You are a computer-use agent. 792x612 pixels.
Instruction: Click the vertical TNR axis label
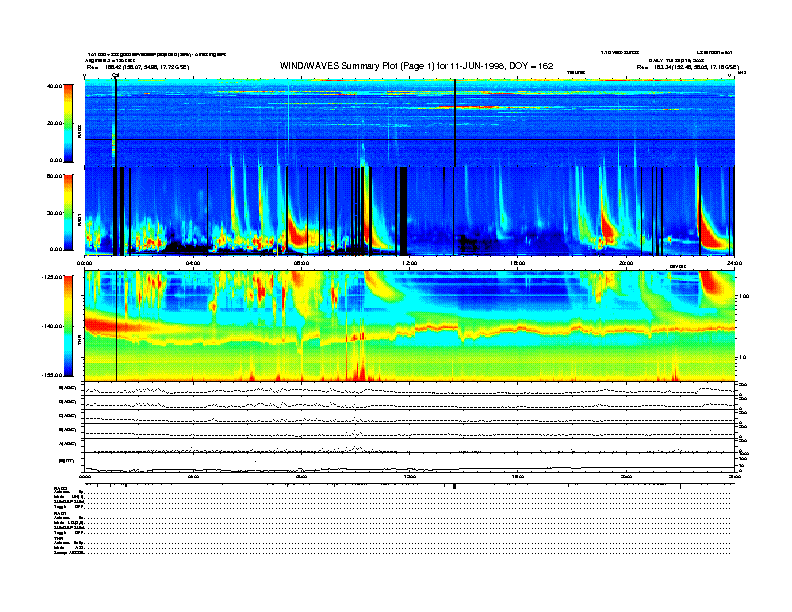pos(79,342)
